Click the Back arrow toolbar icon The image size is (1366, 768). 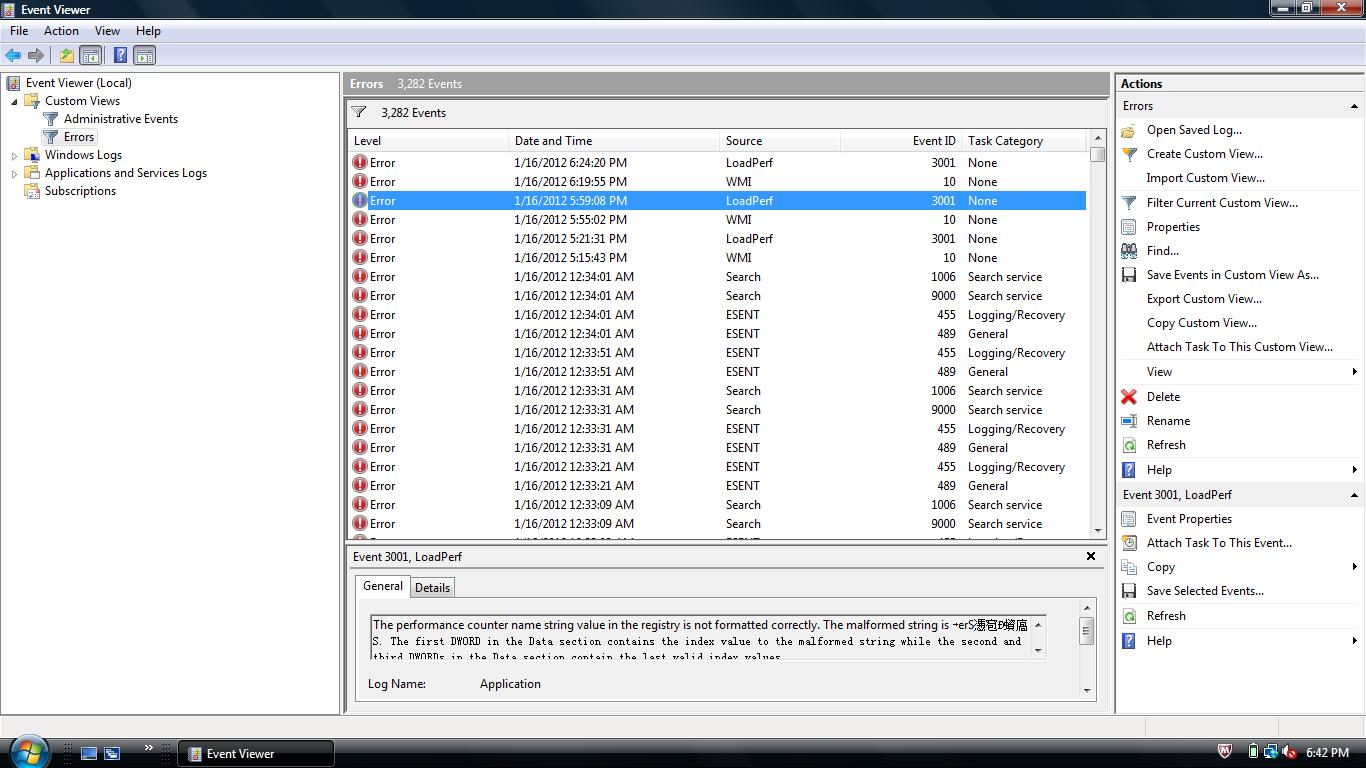point(13,56)
